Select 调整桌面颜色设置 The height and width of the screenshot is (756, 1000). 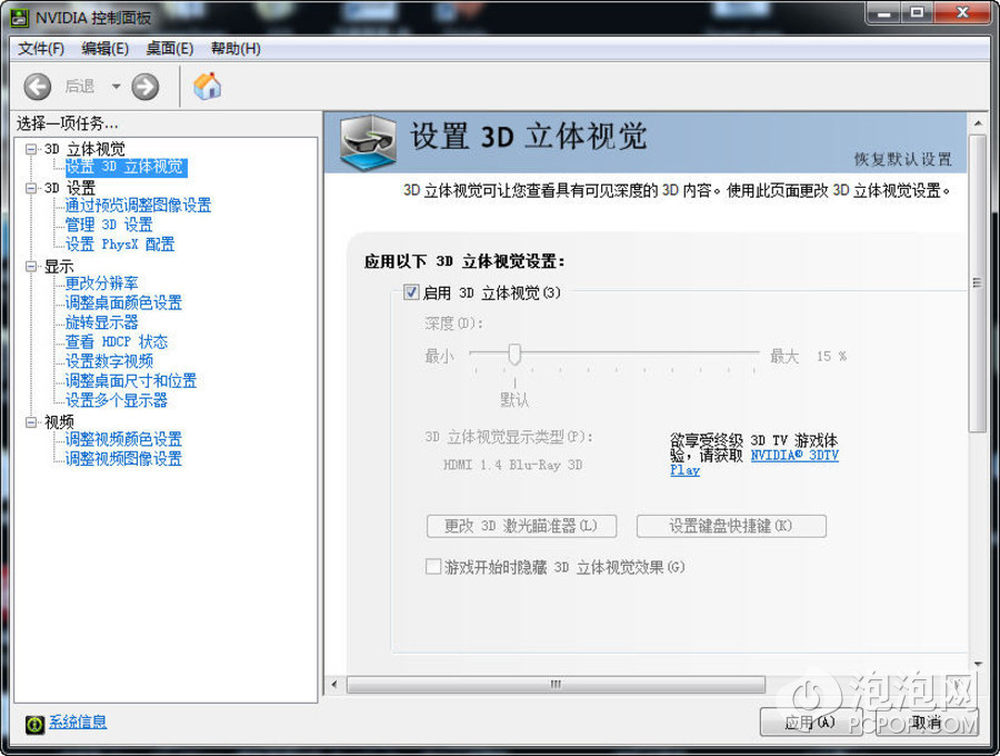tap(123, 303)
